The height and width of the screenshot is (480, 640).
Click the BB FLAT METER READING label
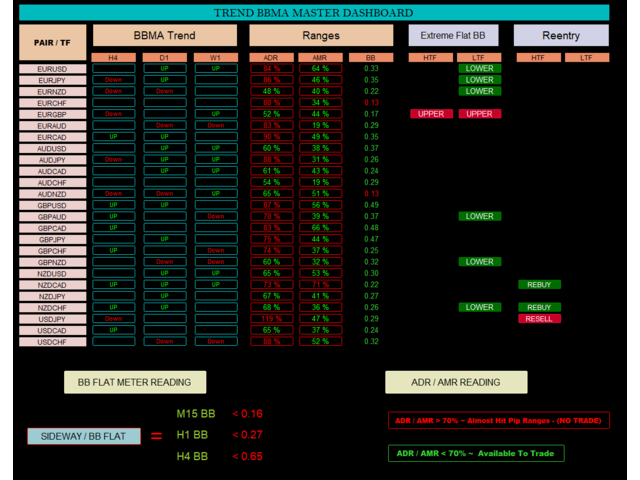coord(135,382)
